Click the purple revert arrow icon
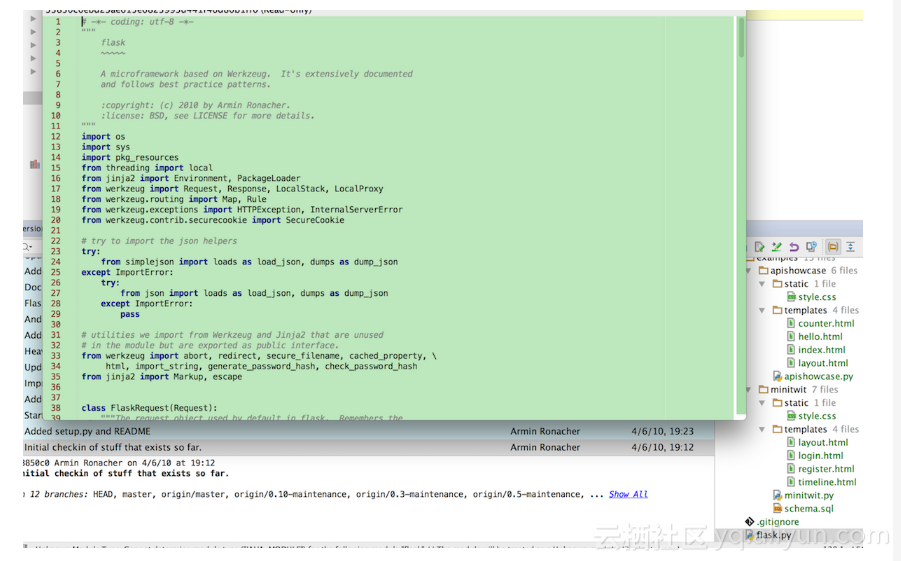The height and width of the screenshot is (561, 901). point(794,247)
